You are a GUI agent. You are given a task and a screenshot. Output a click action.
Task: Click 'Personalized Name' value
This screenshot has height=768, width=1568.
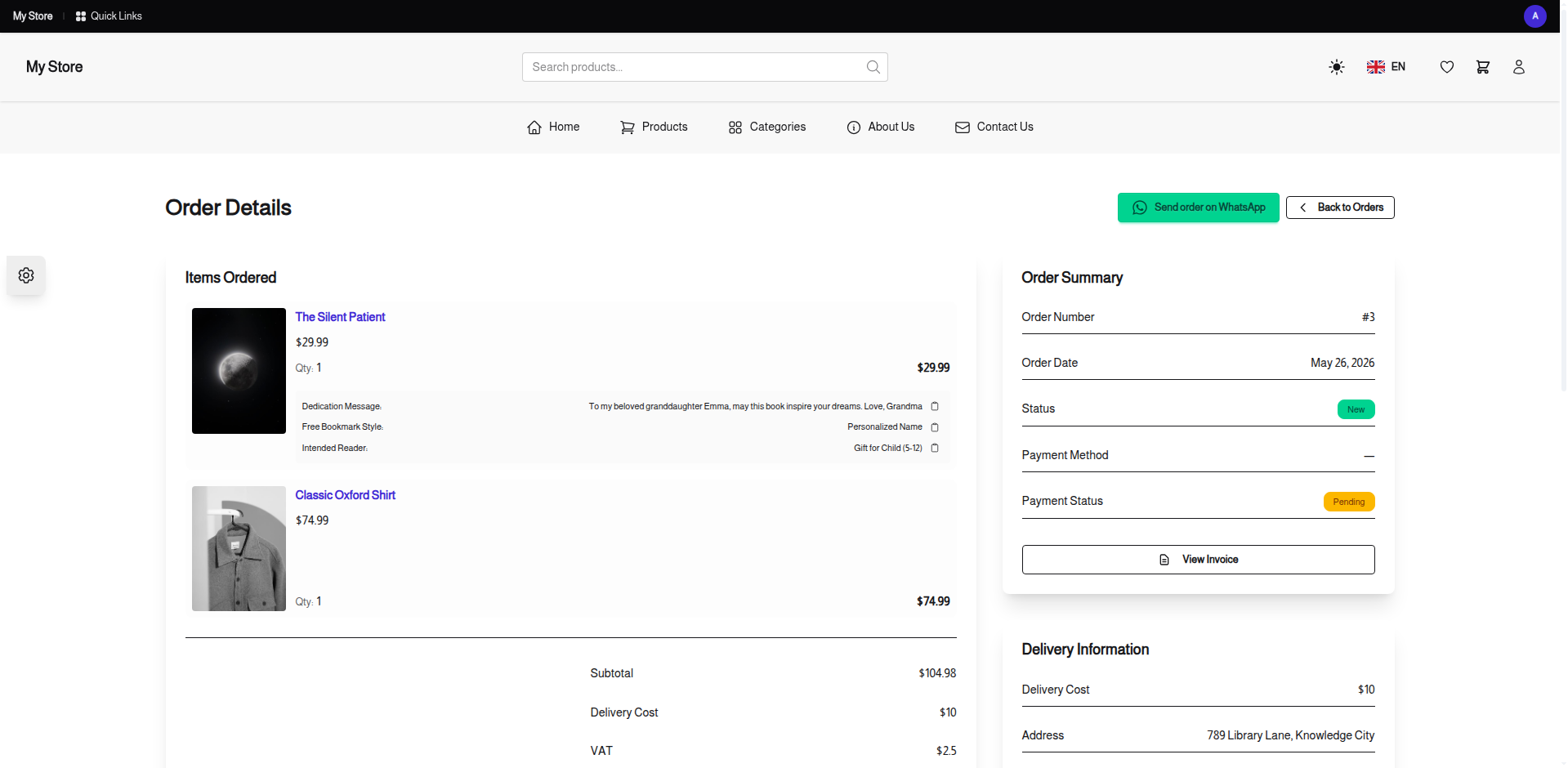[884, 427]
